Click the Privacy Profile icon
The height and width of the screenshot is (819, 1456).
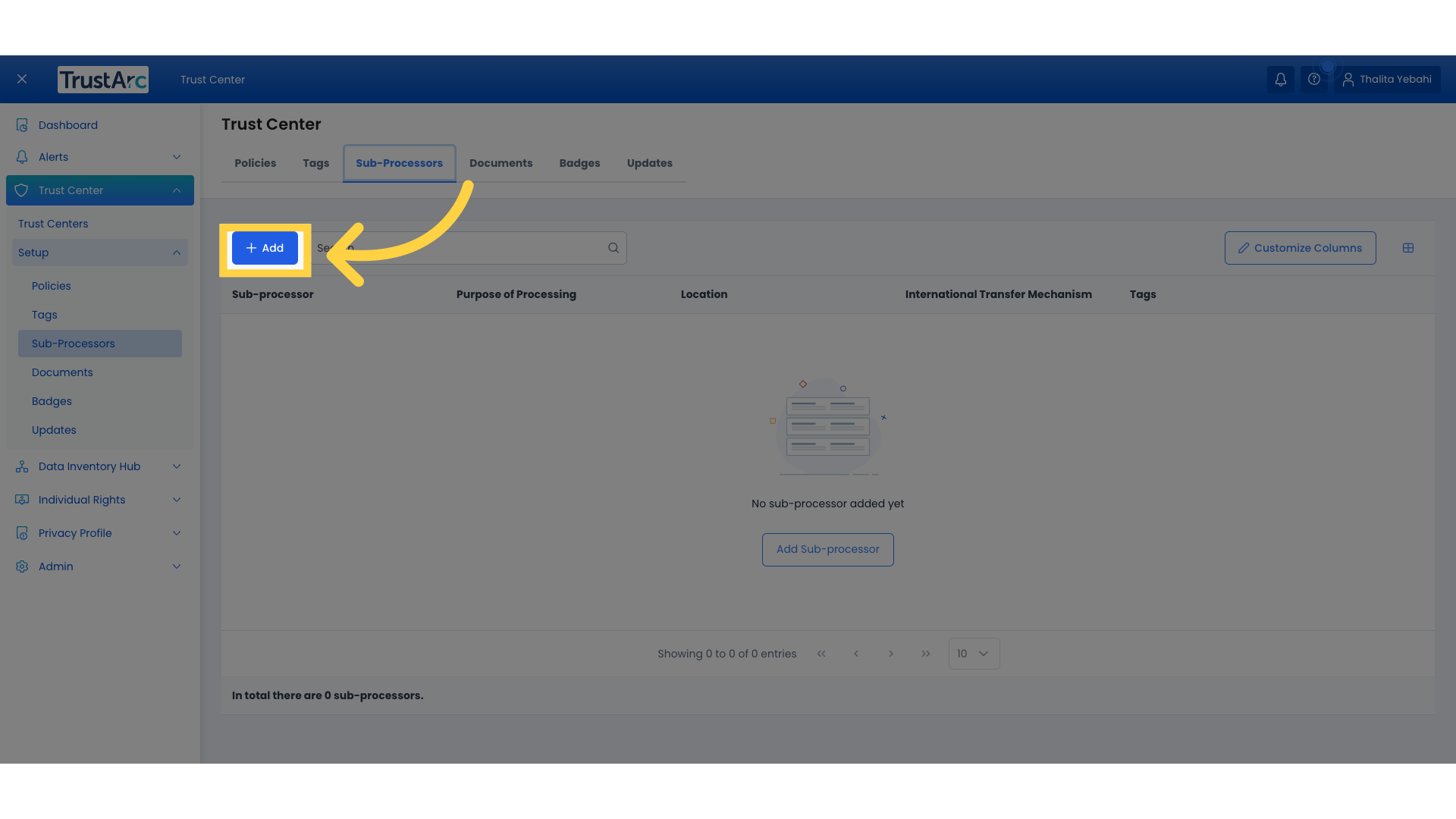coord(22,533)
